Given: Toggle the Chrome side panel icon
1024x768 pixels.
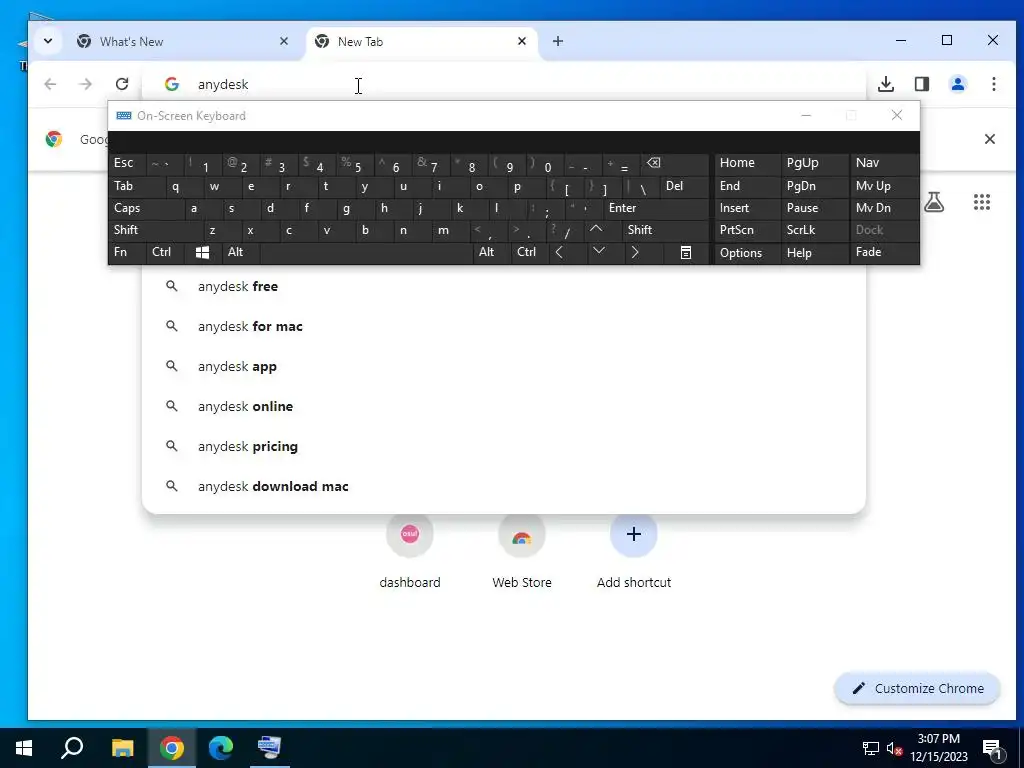Looking at the screenshot, I should [x=921, y=84].
